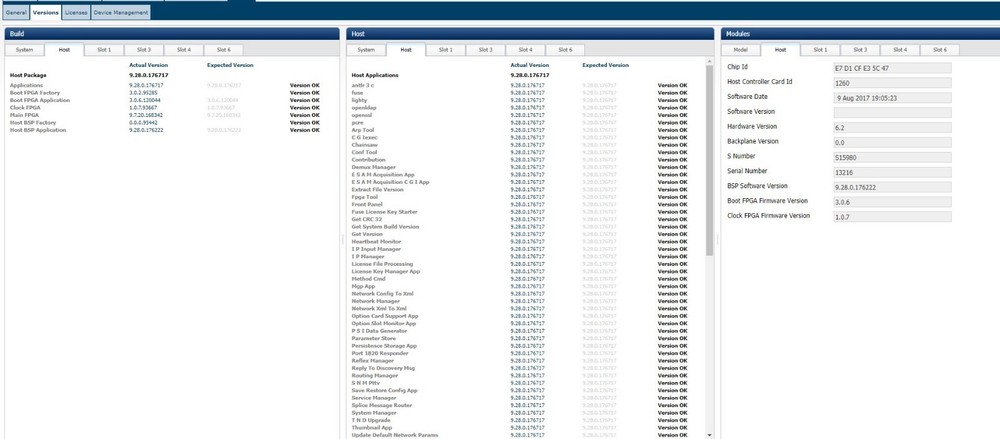The image size is (1000, 439).
Task: Open the General tab
Action: click(x=16, y=13)
